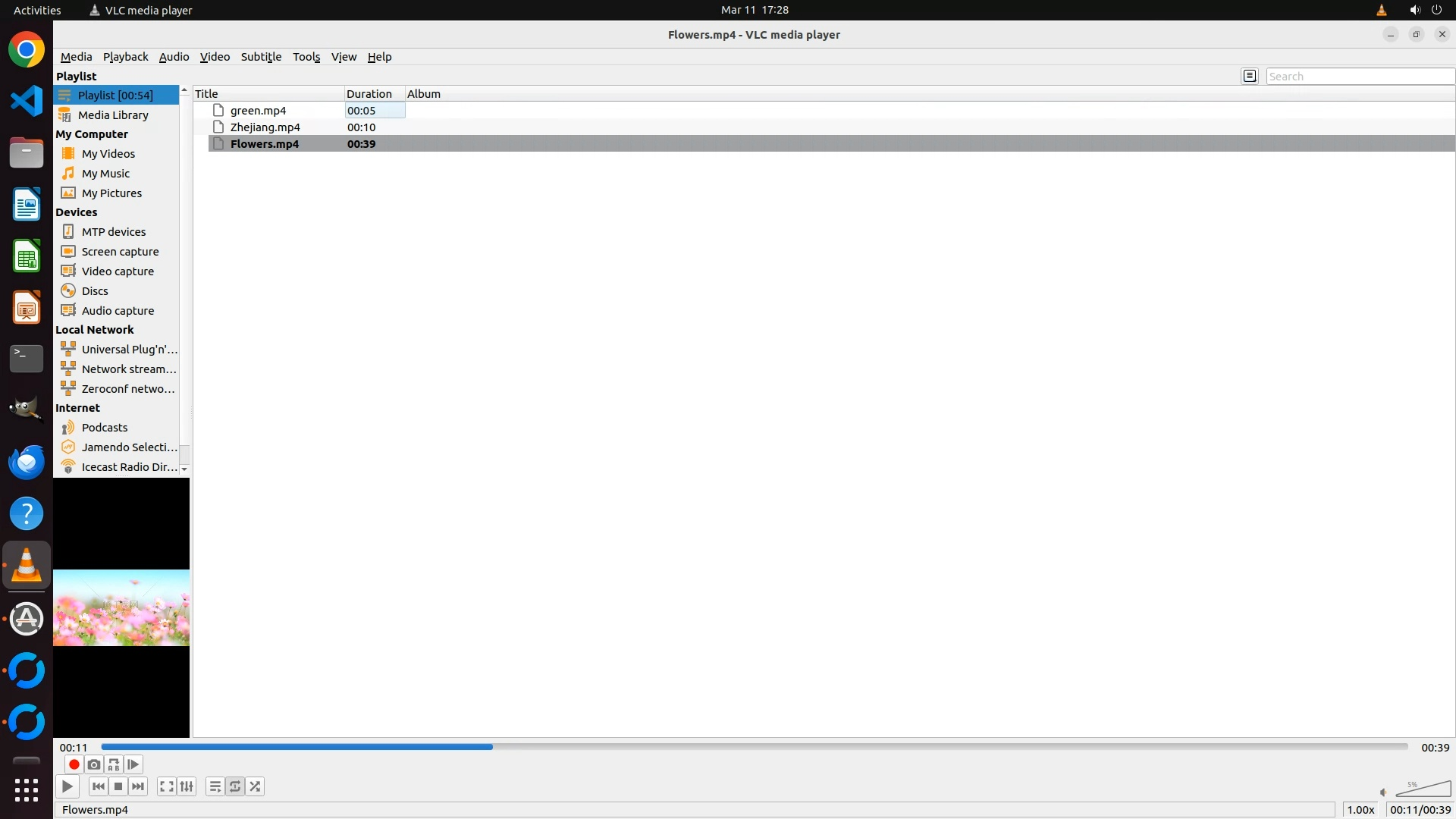This screenshot has height=819, width=1456.
Task: Sort playlist by Duration column header
Action: coord(369,94)
